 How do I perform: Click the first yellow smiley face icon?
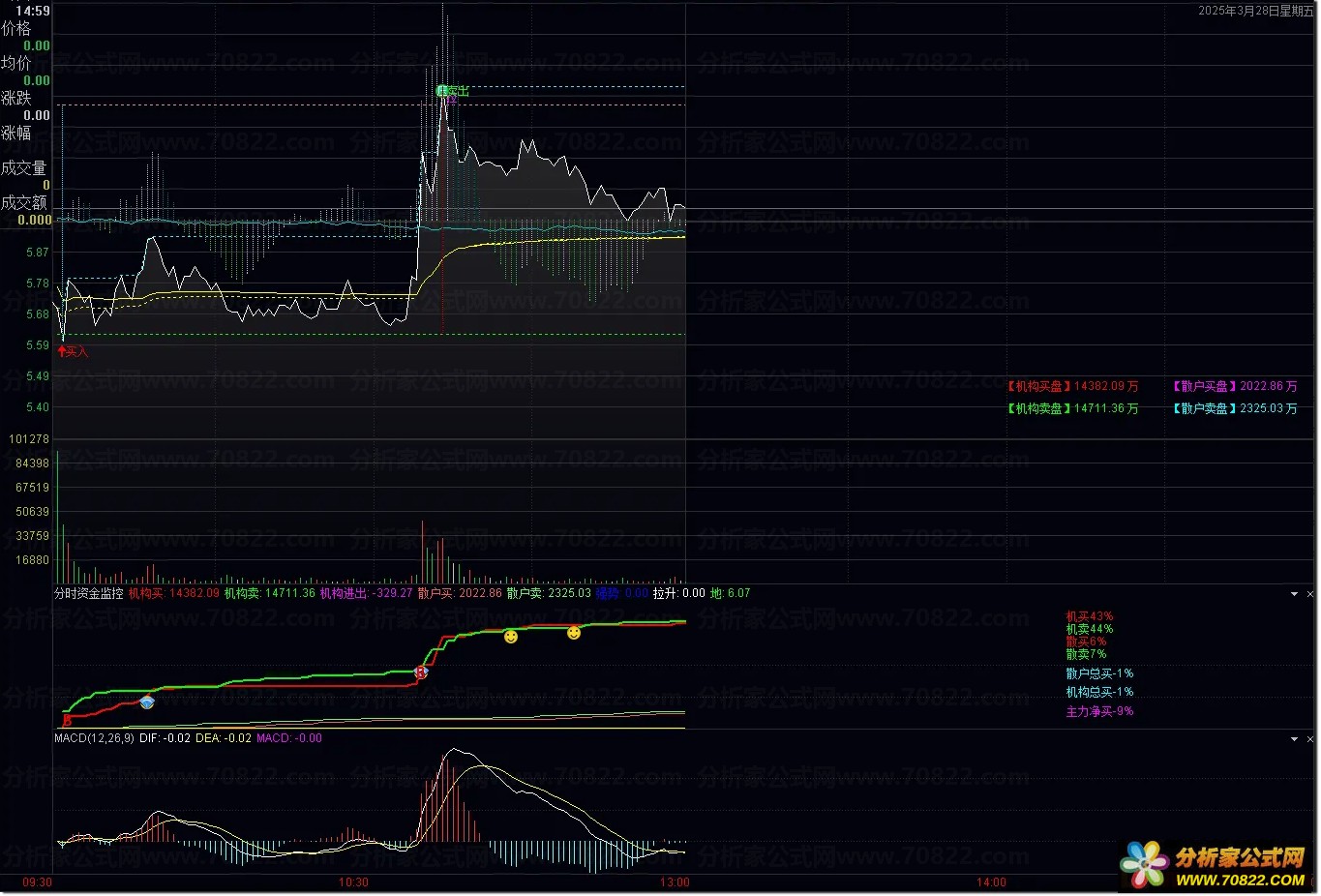511,637
